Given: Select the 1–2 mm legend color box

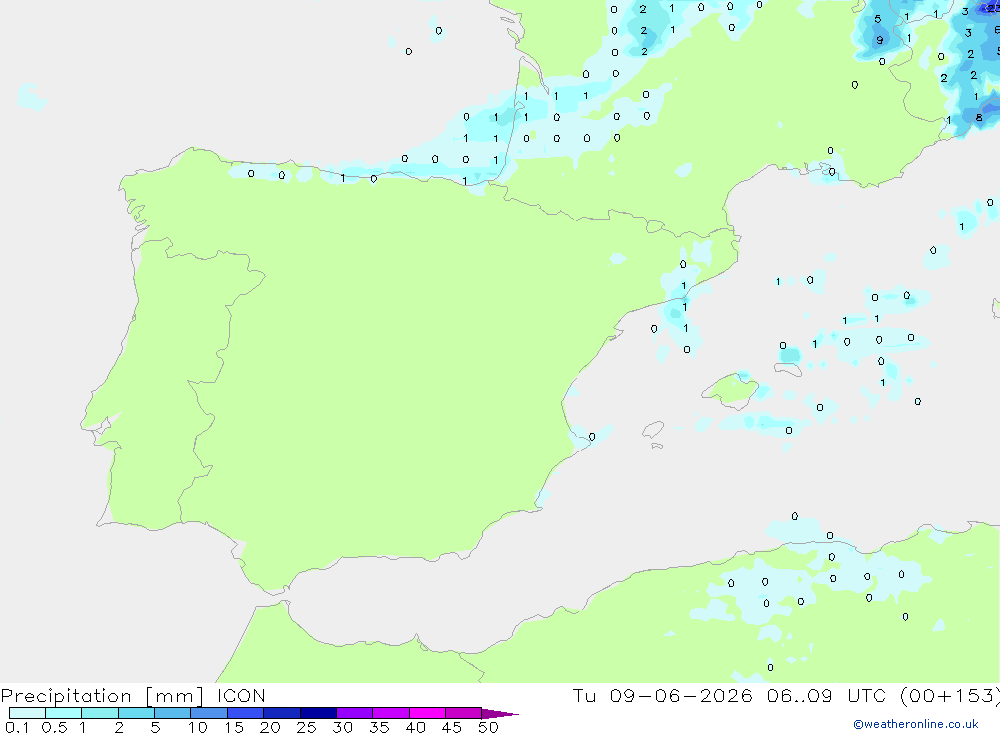Looking at the screenshot, I should (x=99, y=713).
